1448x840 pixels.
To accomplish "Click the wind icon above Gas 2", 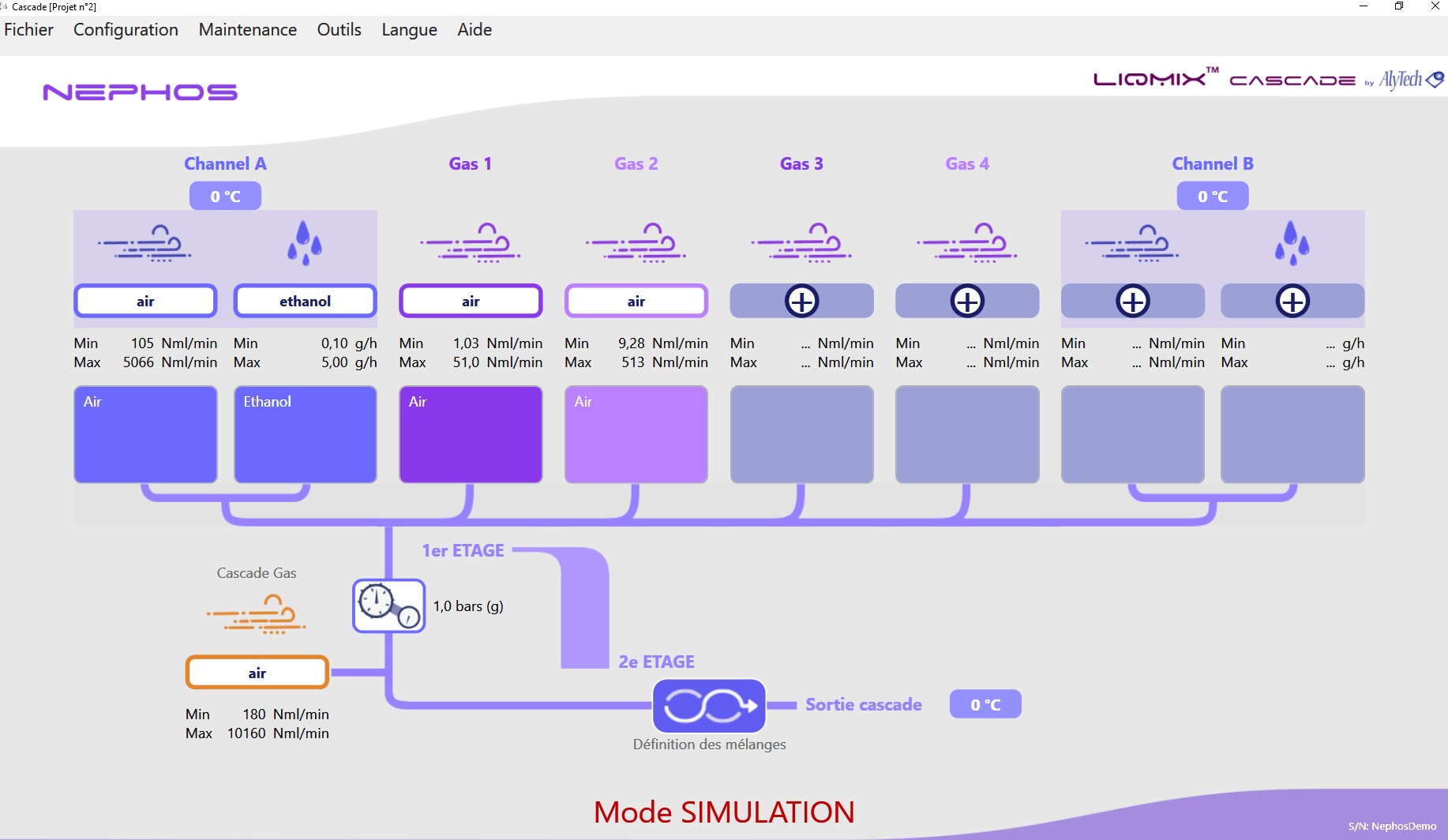I will 636,242.
